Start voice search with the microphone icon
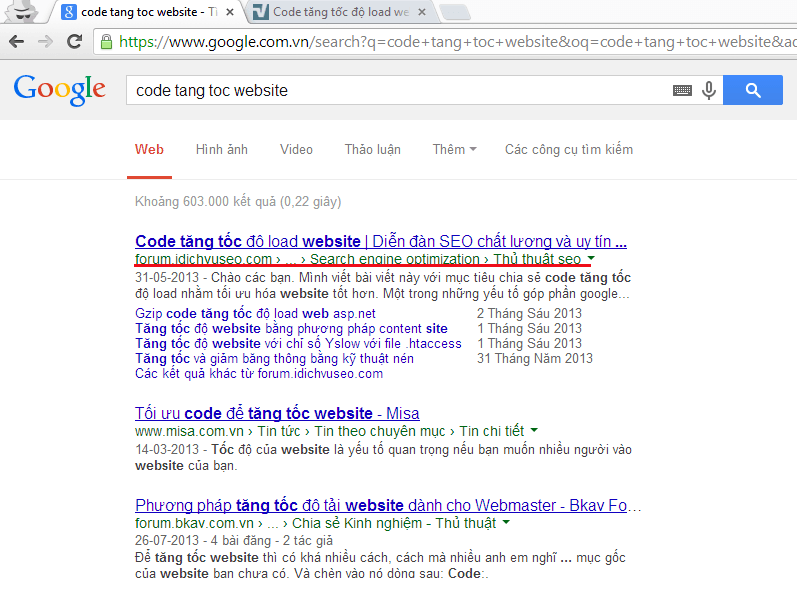Screen dimensions: 797x594 click(709, 90)
